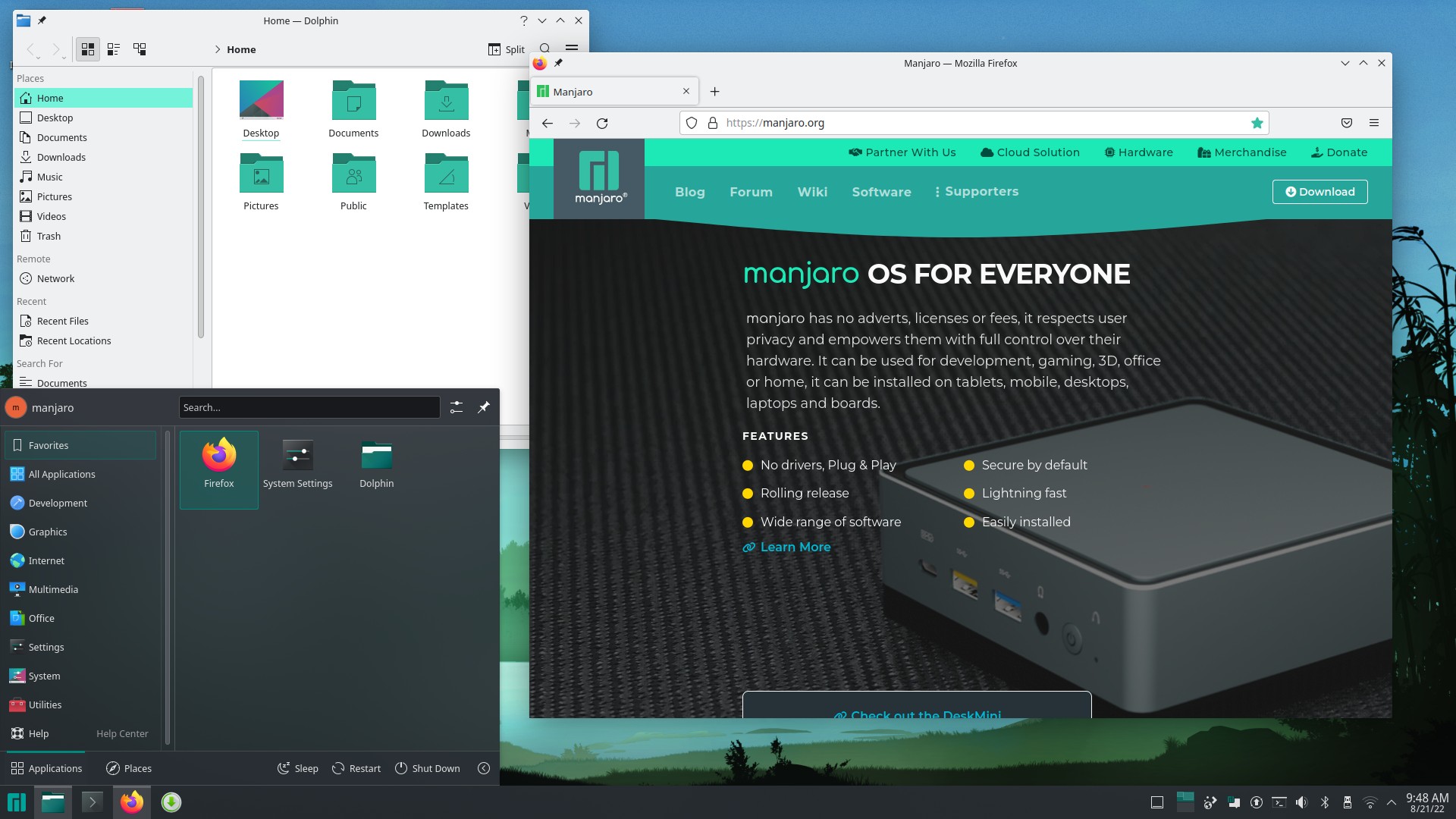Select Trash in Dolphin Places panel
1456x819 pixels.
(104, 236)
